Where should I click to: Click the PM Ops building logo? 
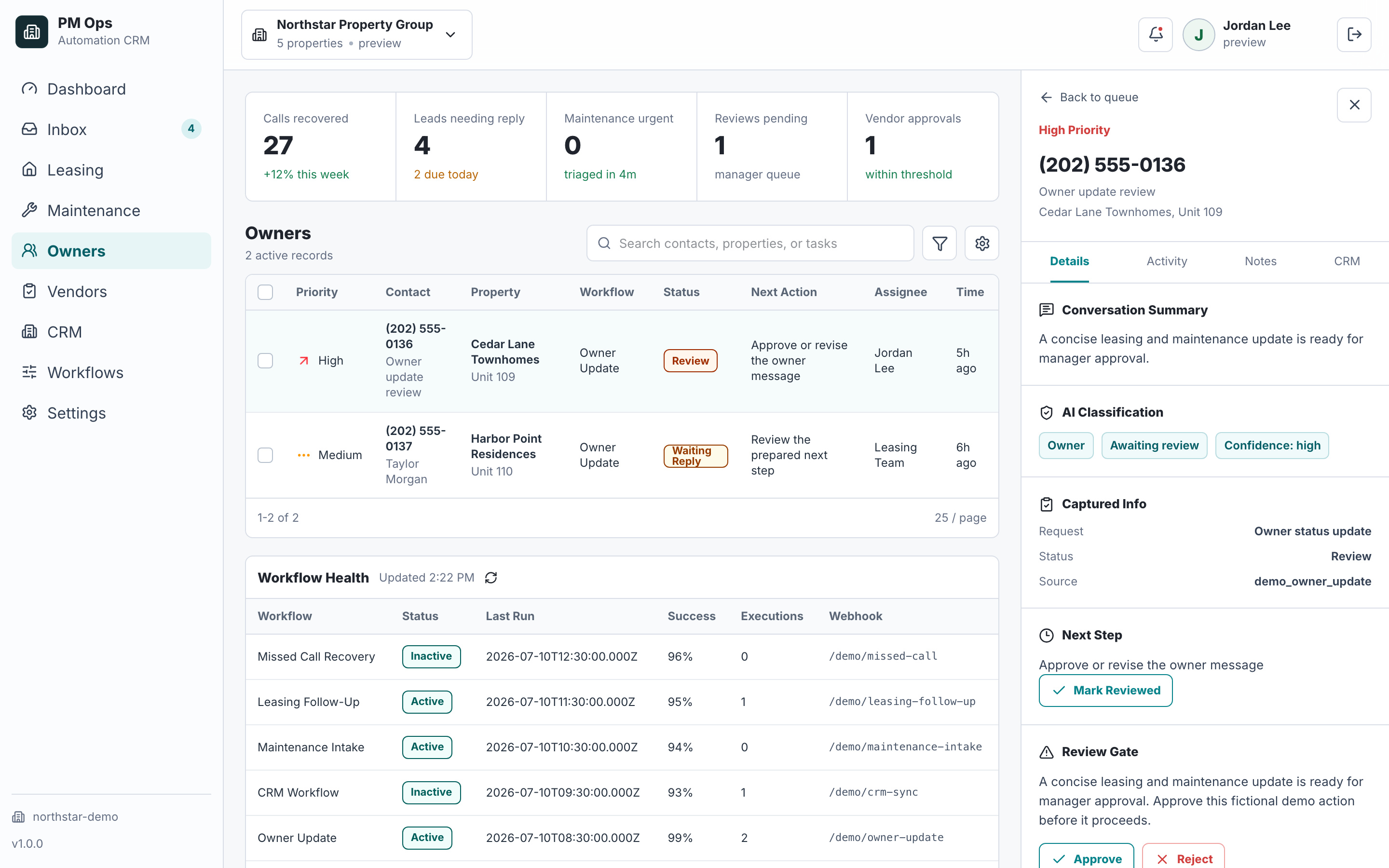pos(31,31)
